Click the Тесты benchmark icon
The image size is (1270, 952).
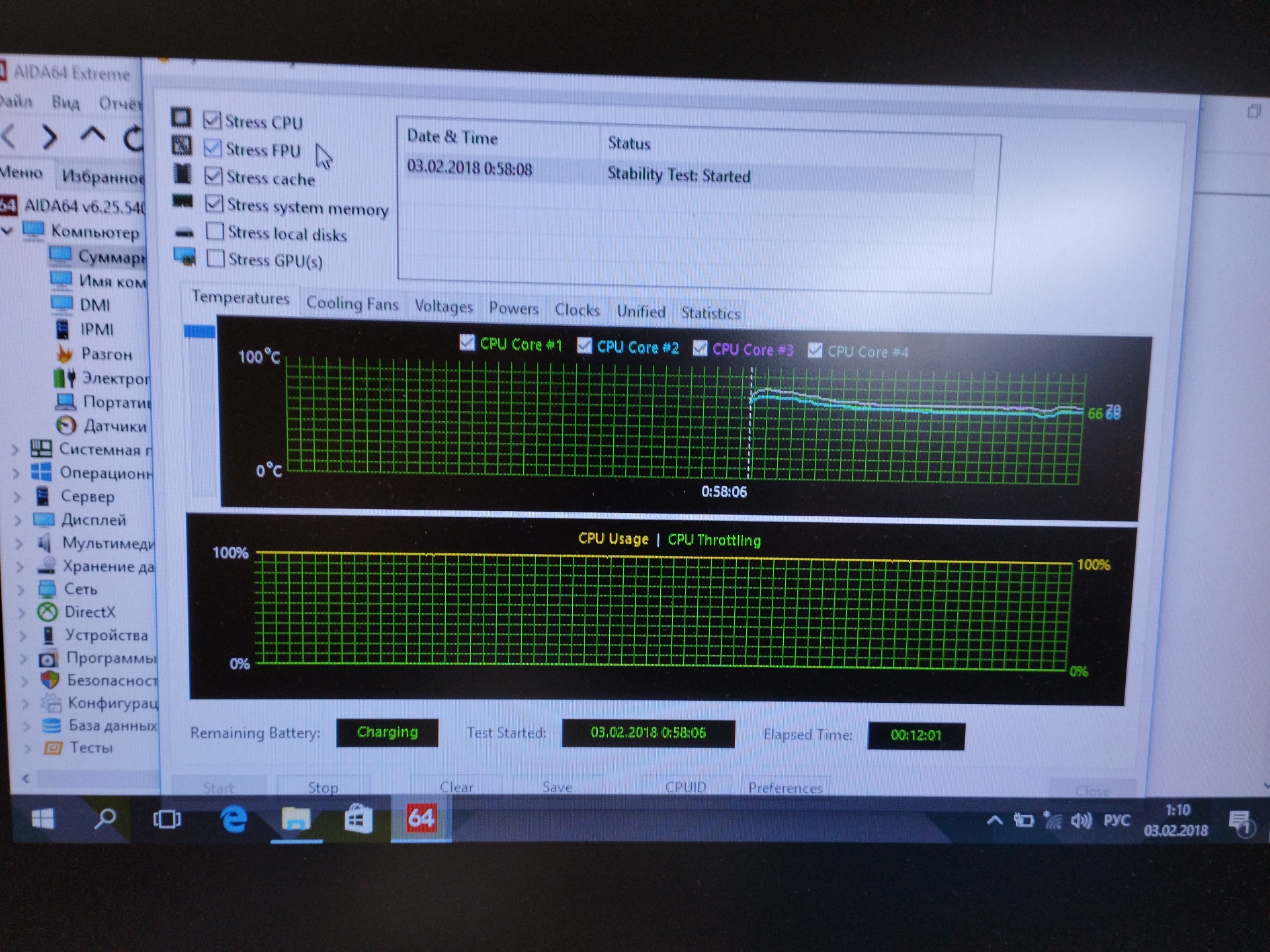point(53,748)
